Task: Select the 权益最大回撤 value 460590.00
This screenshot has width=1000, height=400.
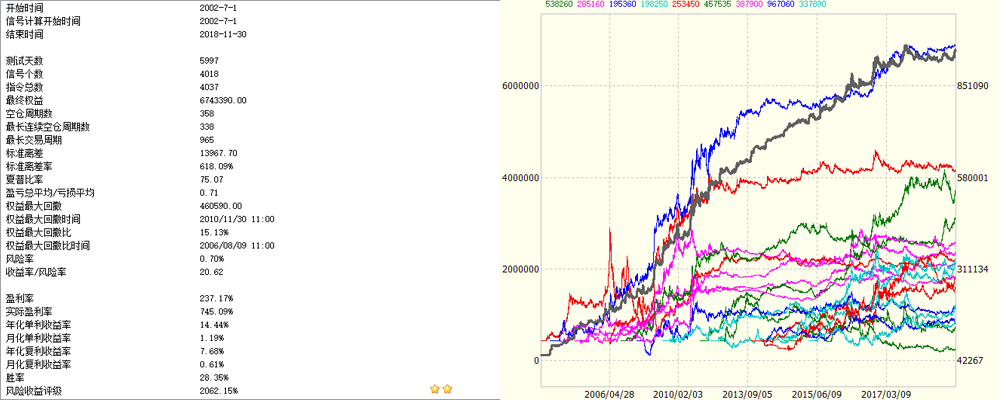Action: pyautogui.click(x=221, y=205)
